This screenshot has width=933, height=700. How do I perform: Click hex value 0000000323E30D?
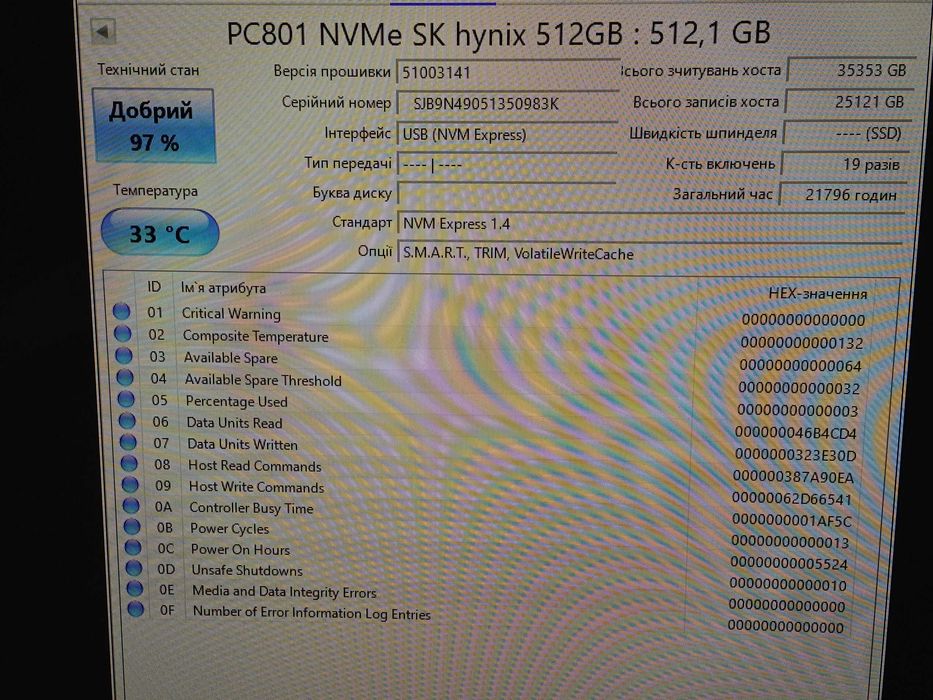point(796,455)
